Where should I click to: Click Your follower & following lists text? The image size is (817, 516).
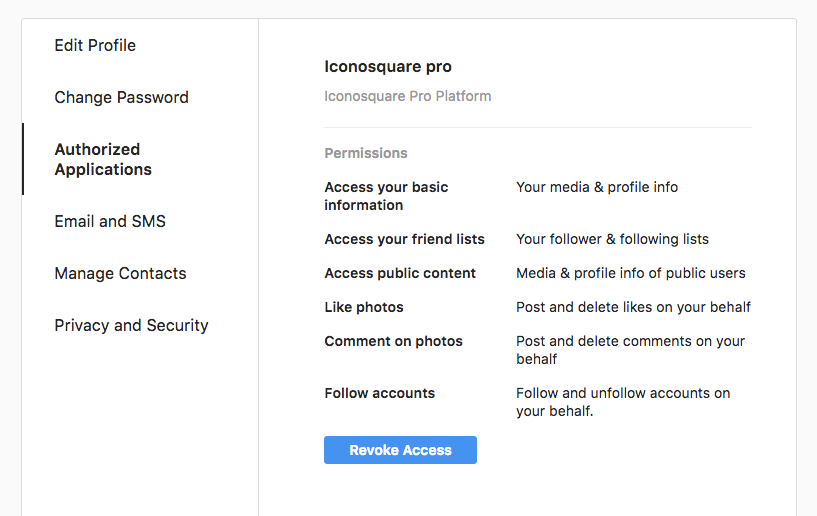click(612, 239)
